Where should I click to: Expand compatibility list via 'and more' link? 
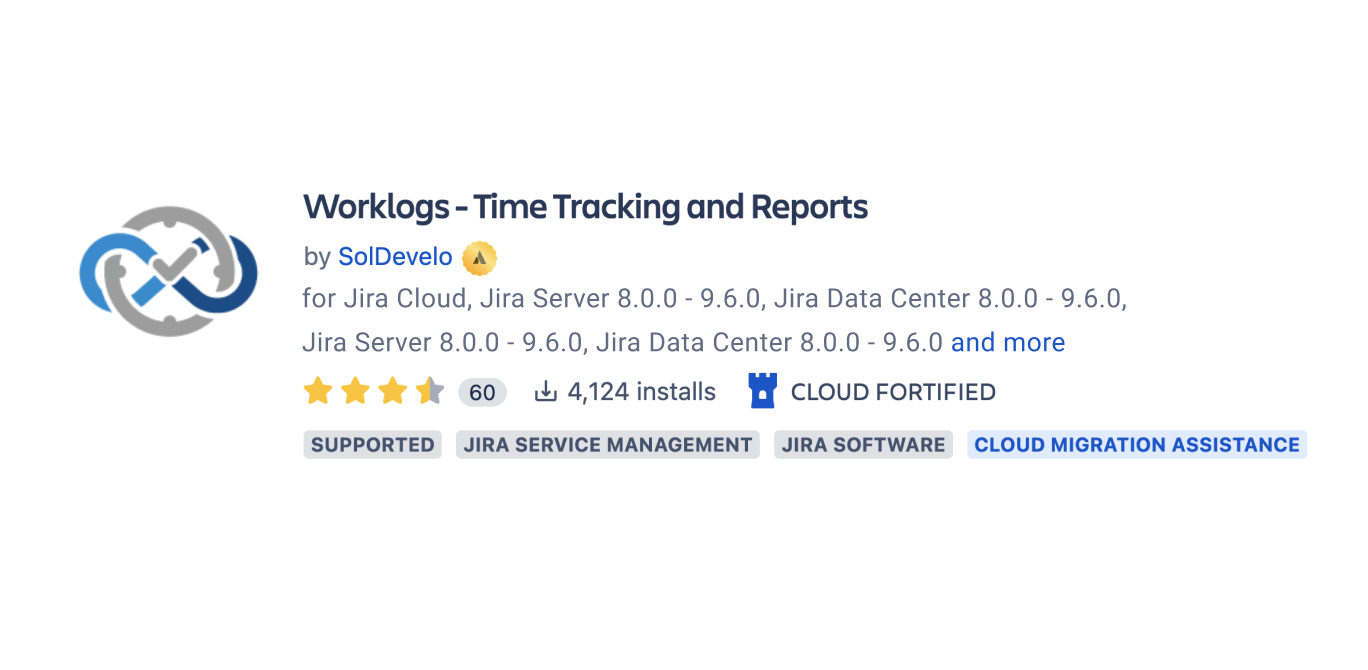1008,342
